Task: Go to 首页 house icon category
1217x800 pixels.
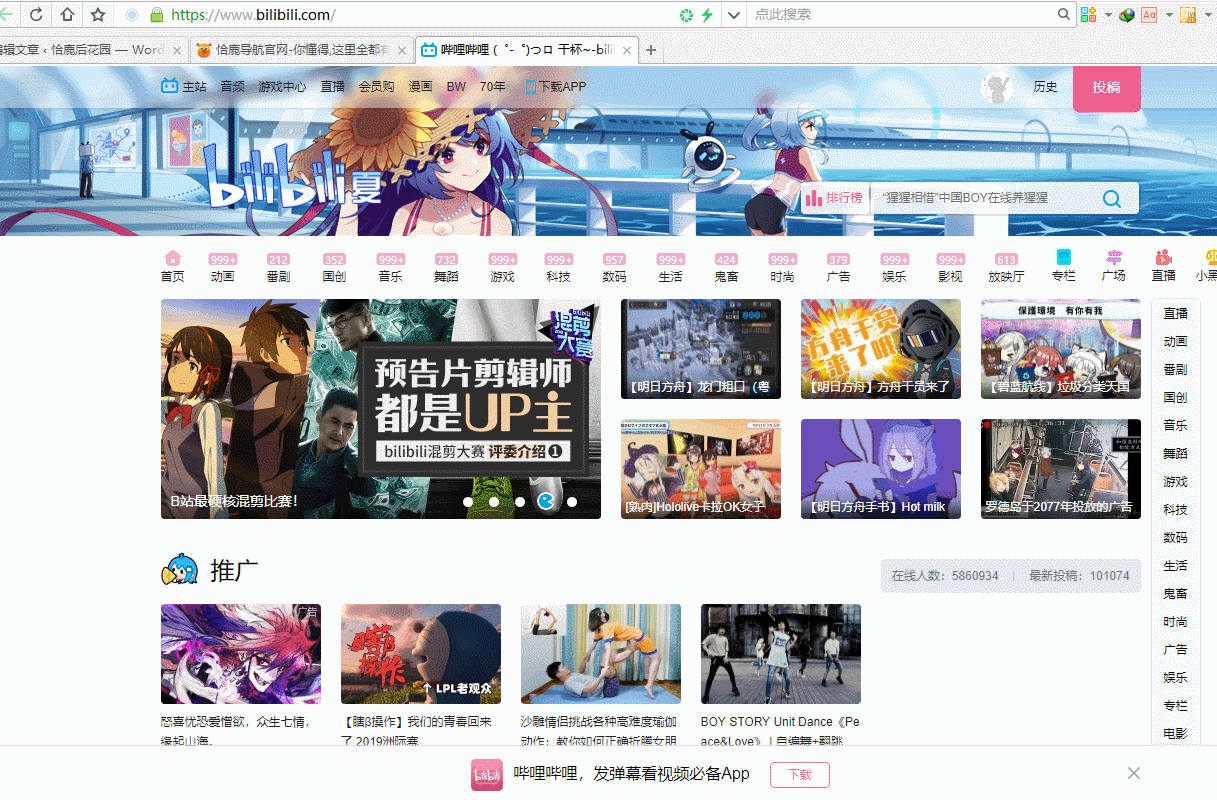Action: tap(172, 267)
